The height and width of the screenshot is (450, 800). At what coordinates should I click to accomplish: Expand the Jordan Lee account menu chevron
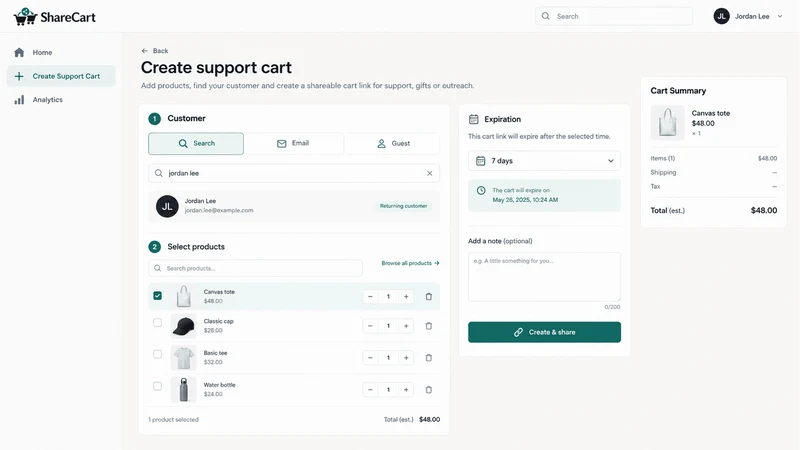(x=780, y=16)
